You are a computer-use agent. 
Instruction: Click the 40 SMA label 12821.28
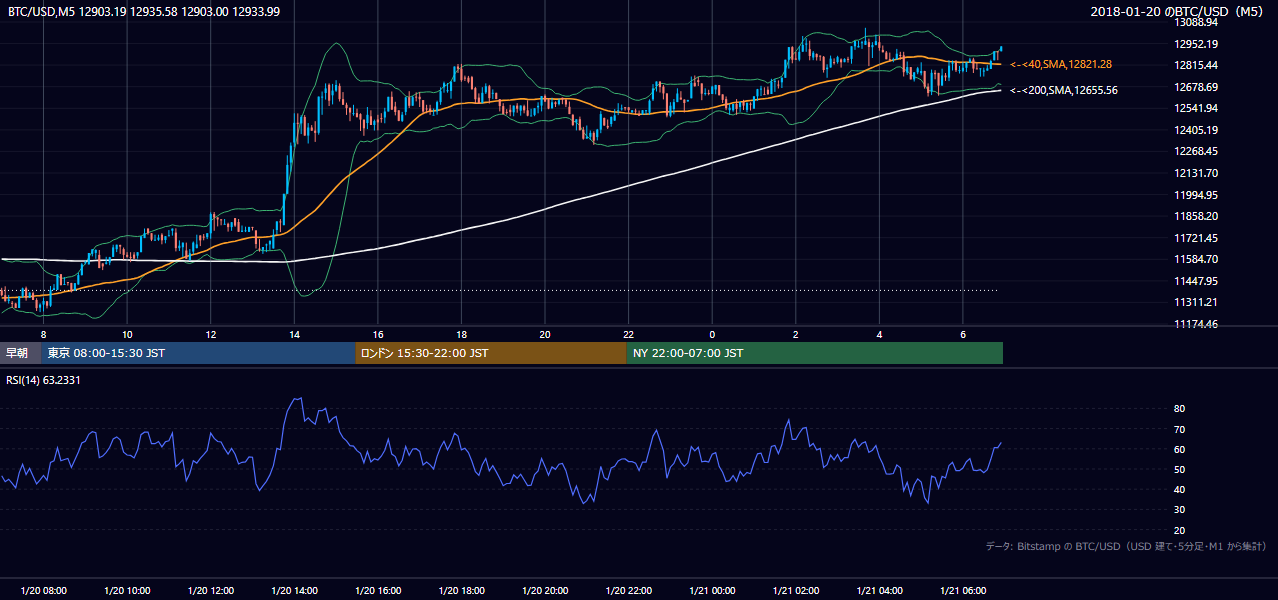(1061, 64)
